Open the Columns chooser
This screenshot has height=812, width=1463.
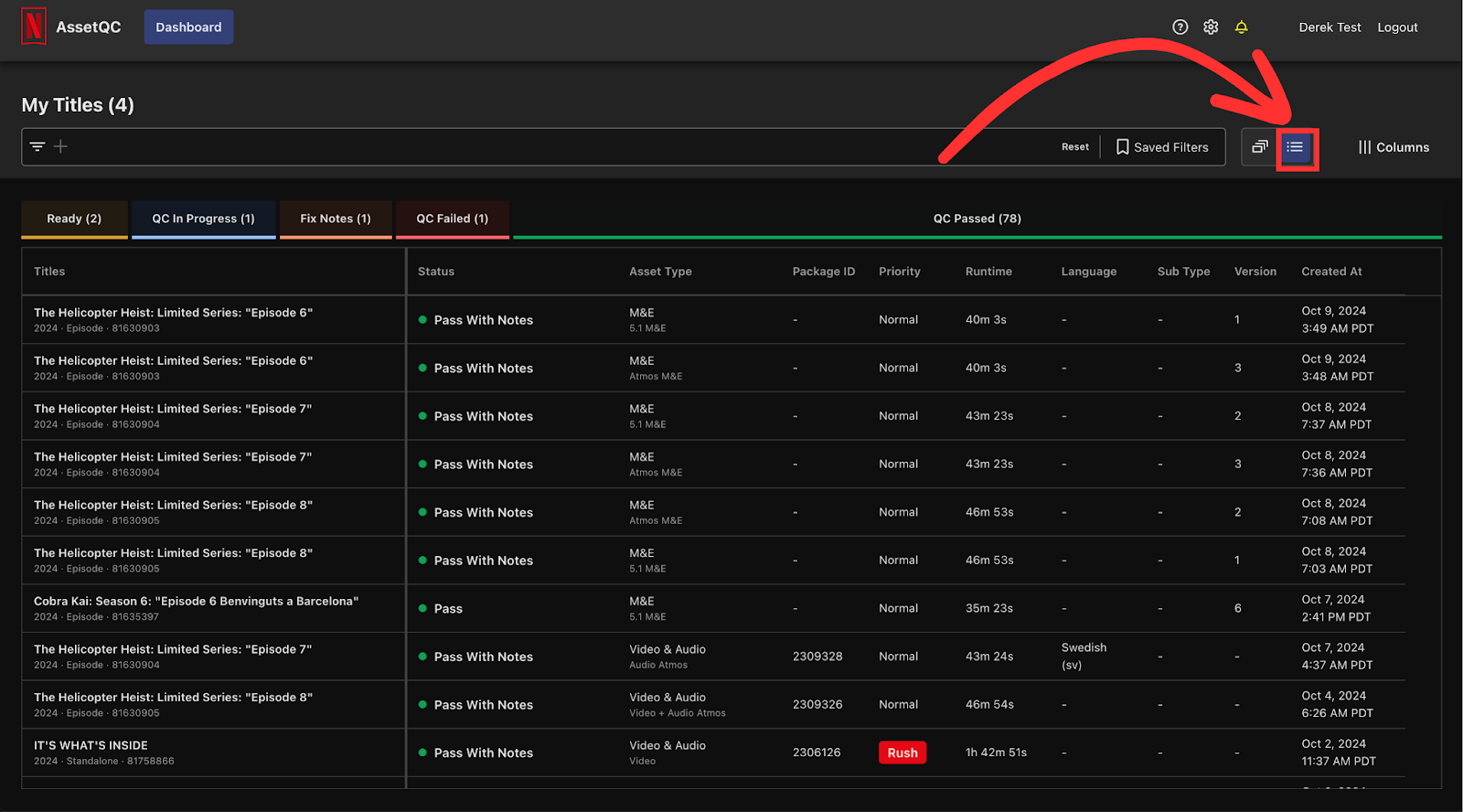tap(1394, 147)
